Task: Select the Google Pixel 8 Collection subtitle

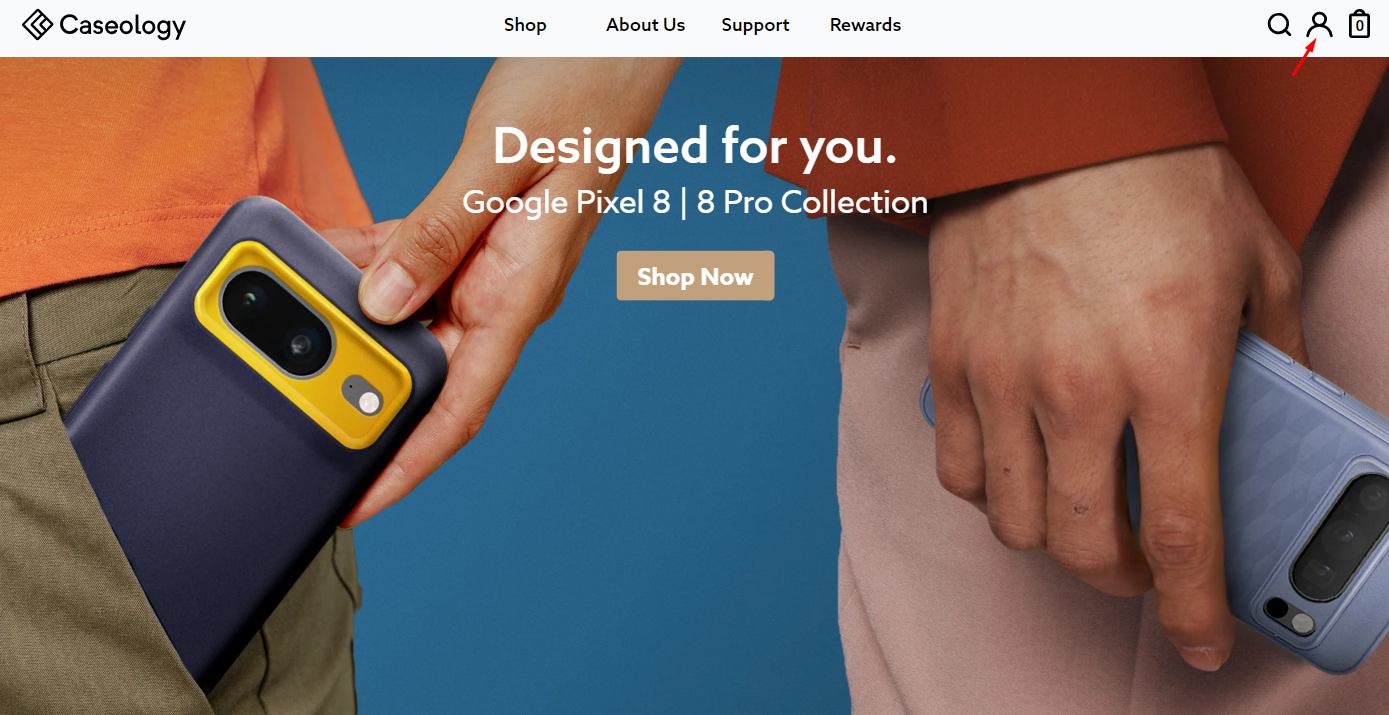Action: 695,203
